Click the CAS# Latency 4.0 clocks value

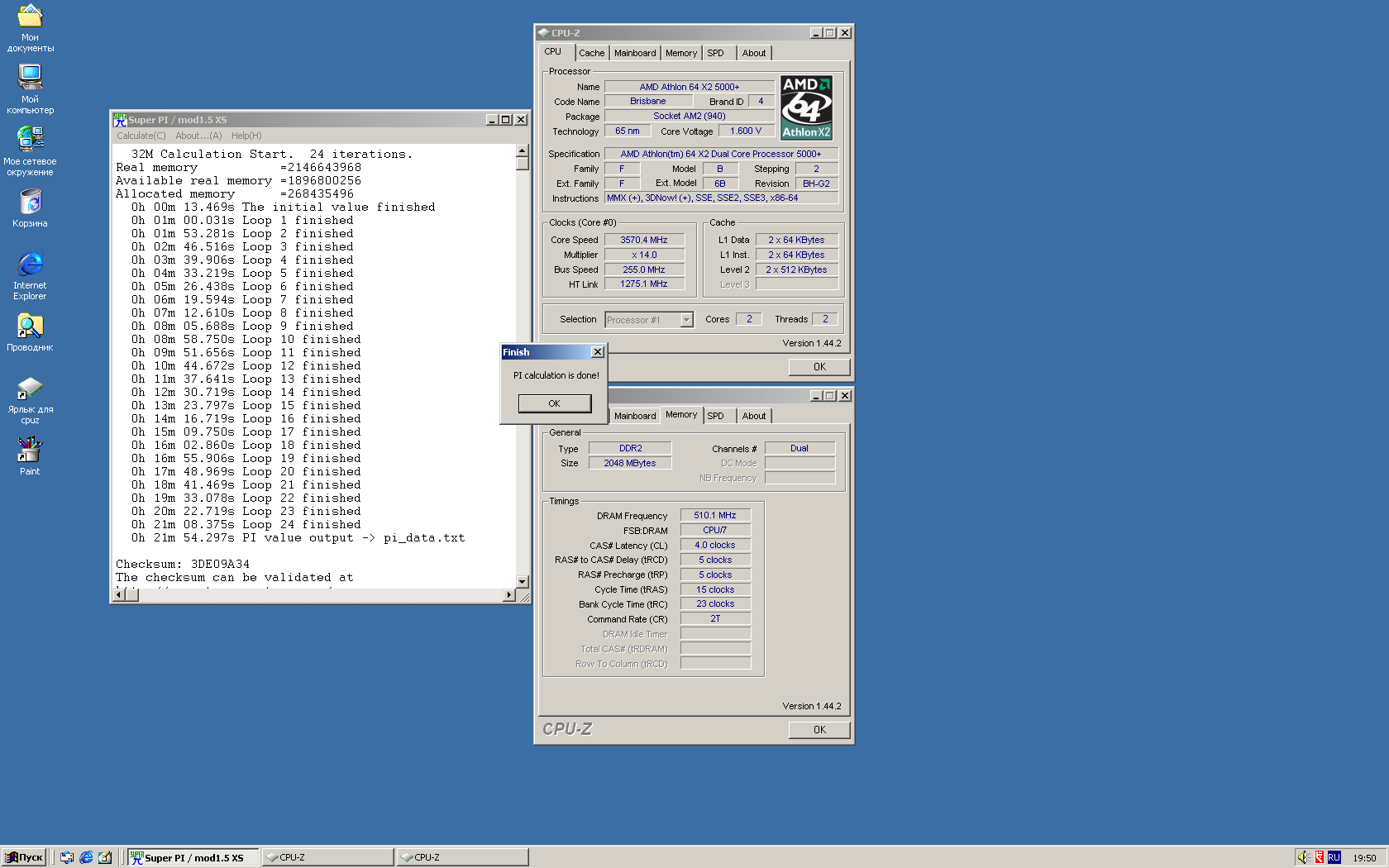point(715,545)
